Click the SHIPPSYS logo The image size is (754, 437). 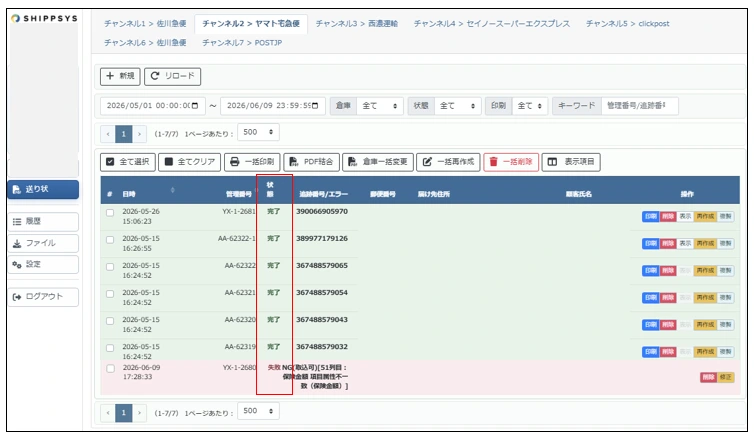[x=44, y=18]
